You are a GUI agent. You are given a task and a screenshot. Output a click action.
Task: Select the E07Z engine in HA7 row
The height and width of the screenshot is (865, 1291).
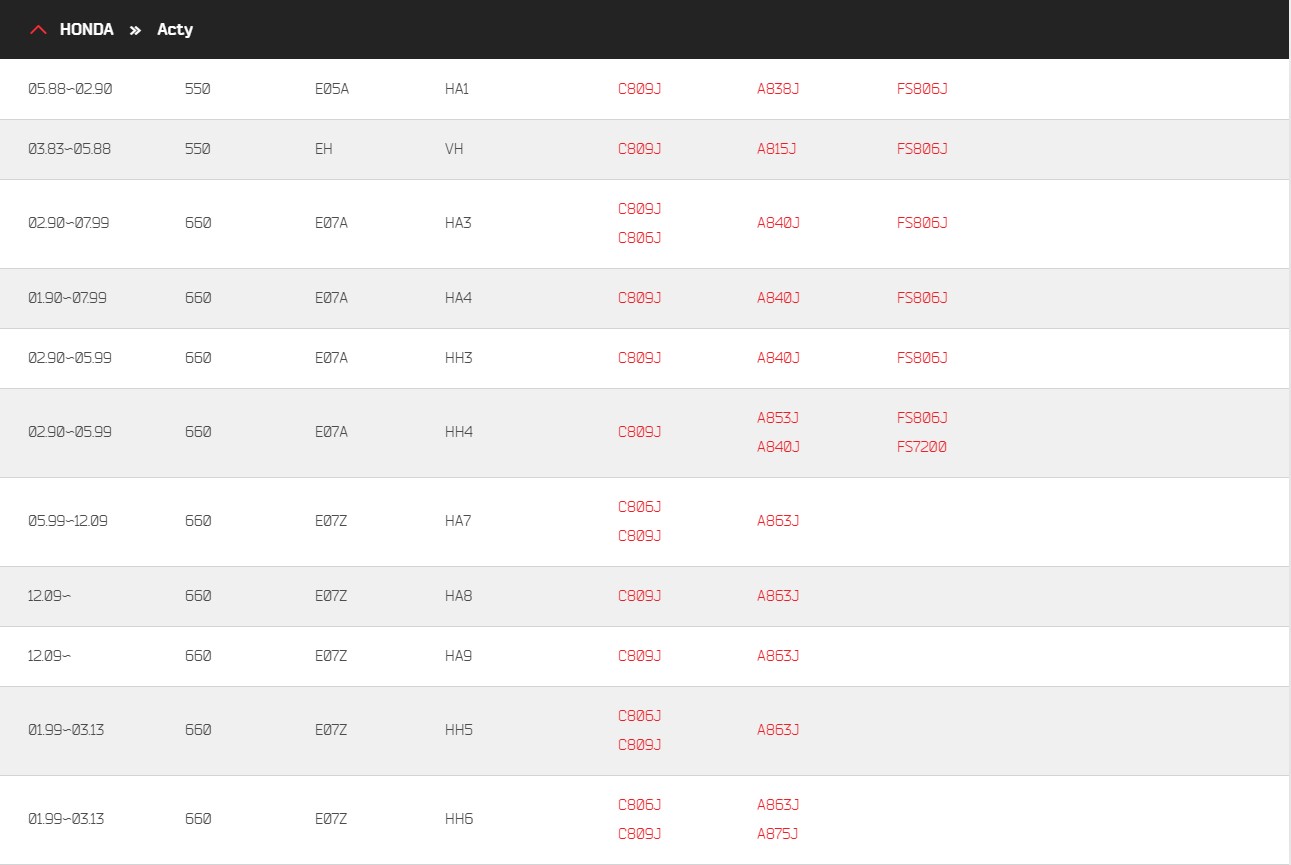331,521
